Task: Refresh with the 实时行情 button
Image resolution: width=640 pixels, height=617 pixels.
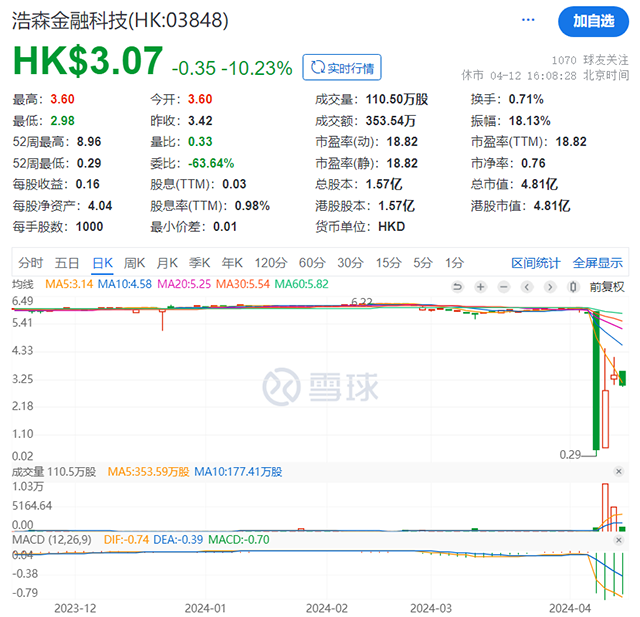Action: click(x=342, y=67)
